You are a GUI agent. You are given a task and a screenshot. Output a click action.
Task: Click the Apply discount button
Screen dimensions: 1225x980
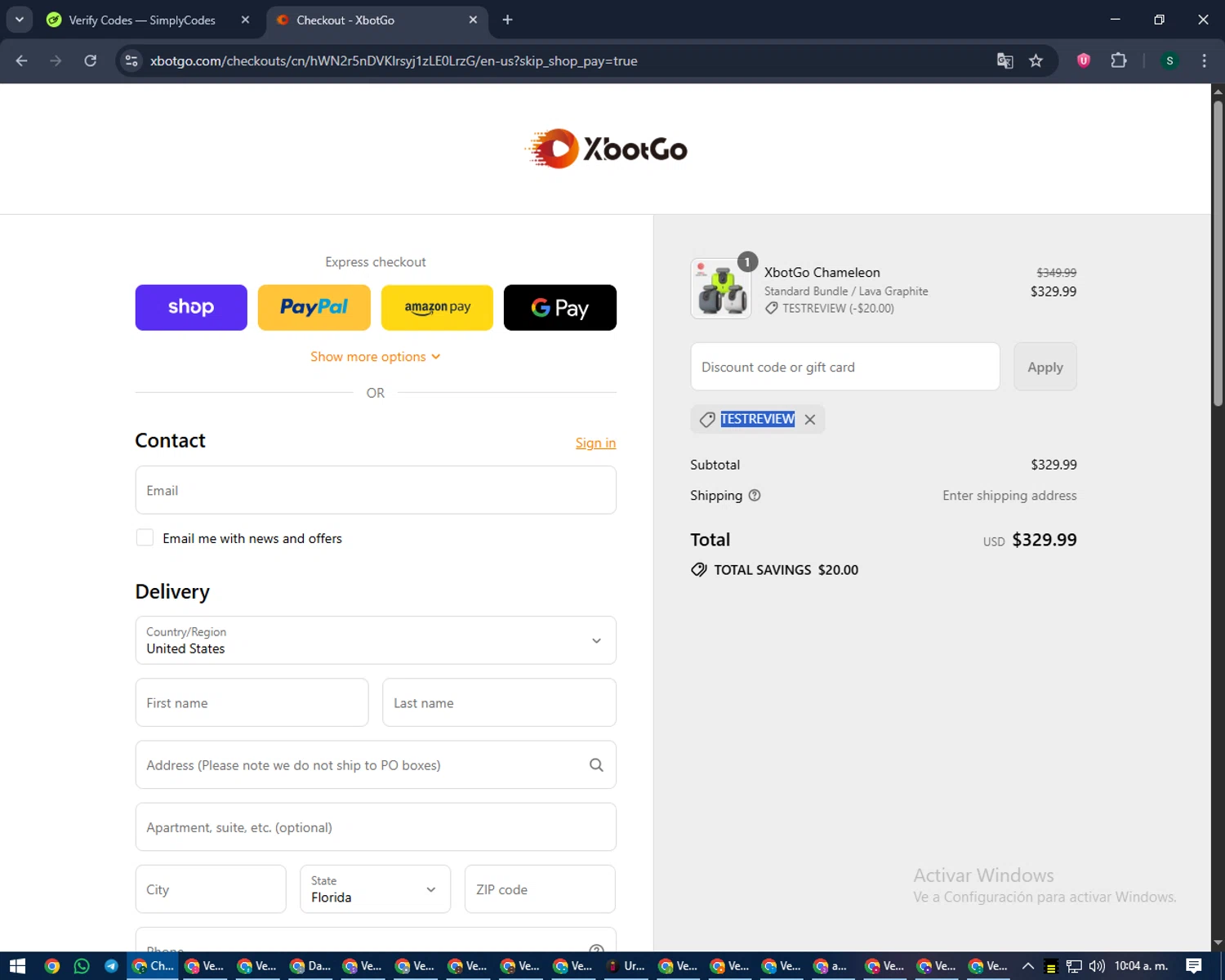[x=1045, y=367]
